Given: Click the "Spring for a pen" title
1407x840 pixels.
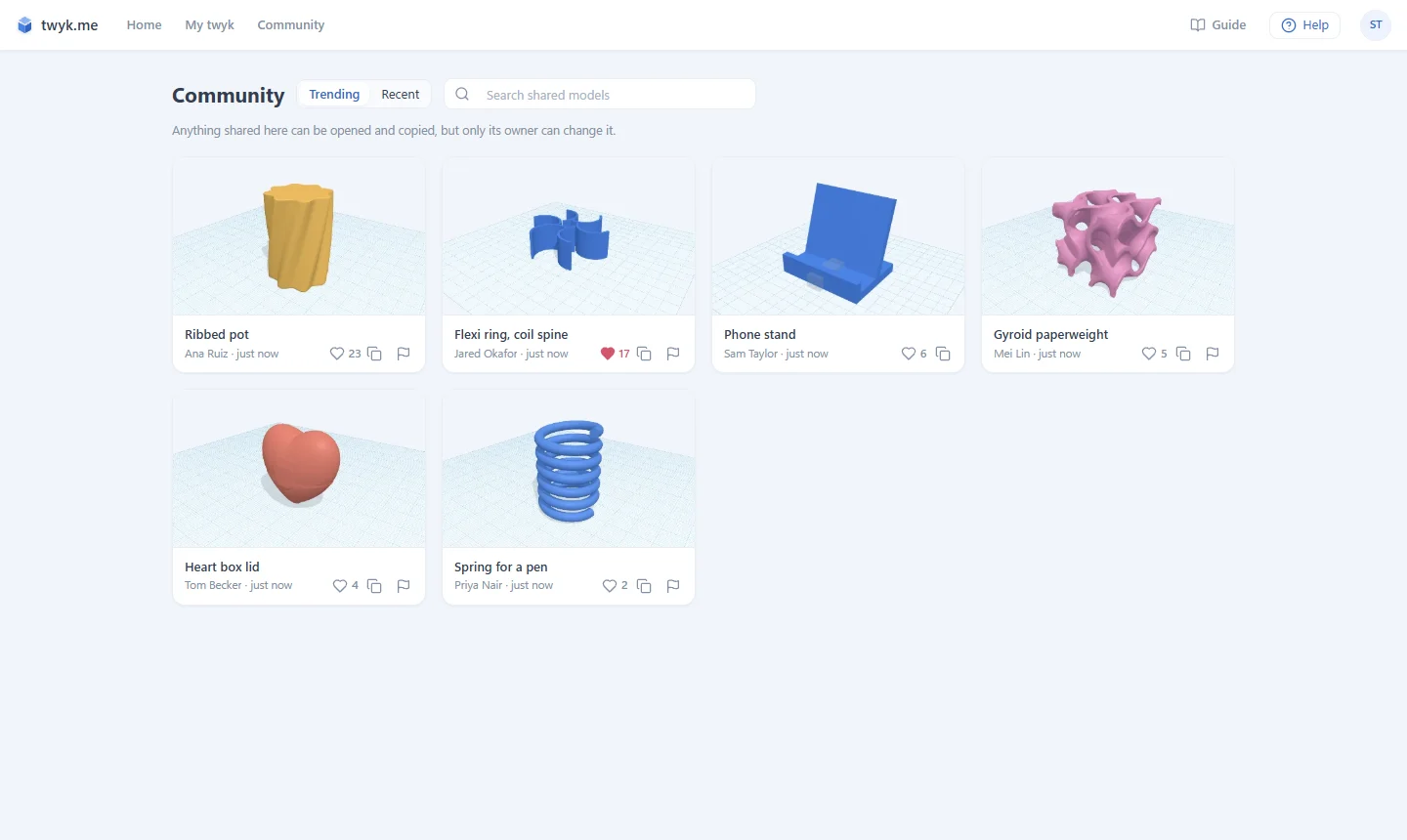Looking at the screenshot, I should [501, 567].
